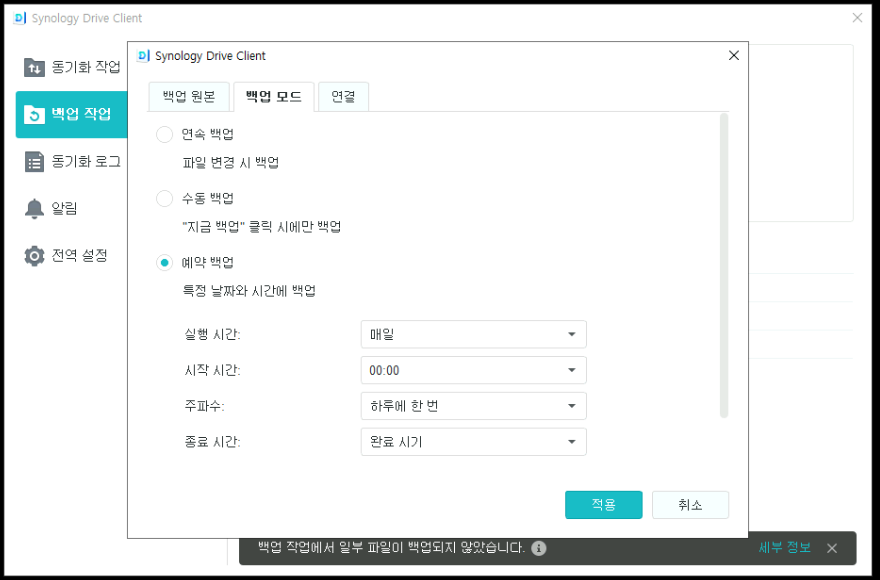Image resolution: width=880 pixels, height=580 pixels.
Task: Click the backup task icon in sidebar
Action: point(34,115)
